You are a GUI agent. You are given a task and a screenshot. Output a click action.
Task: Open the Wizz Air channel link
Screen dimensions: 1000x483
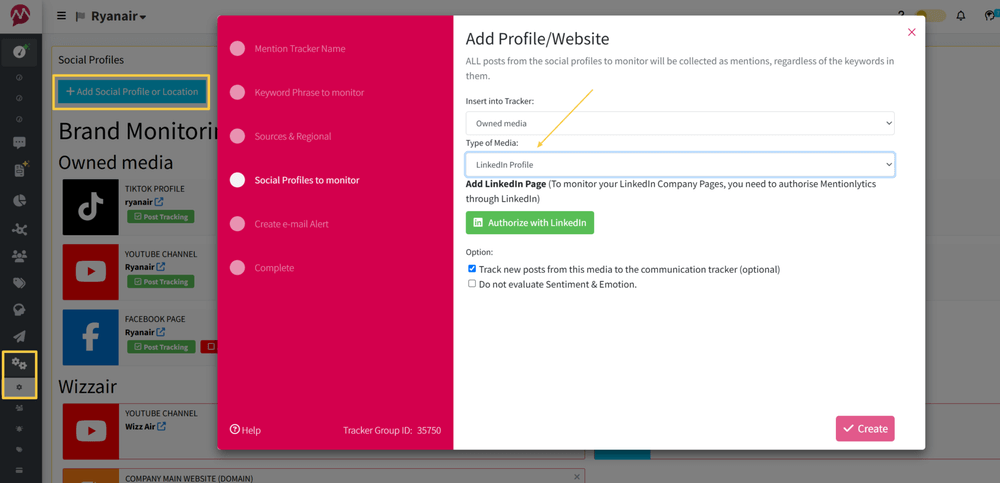(x=140, y=426)
